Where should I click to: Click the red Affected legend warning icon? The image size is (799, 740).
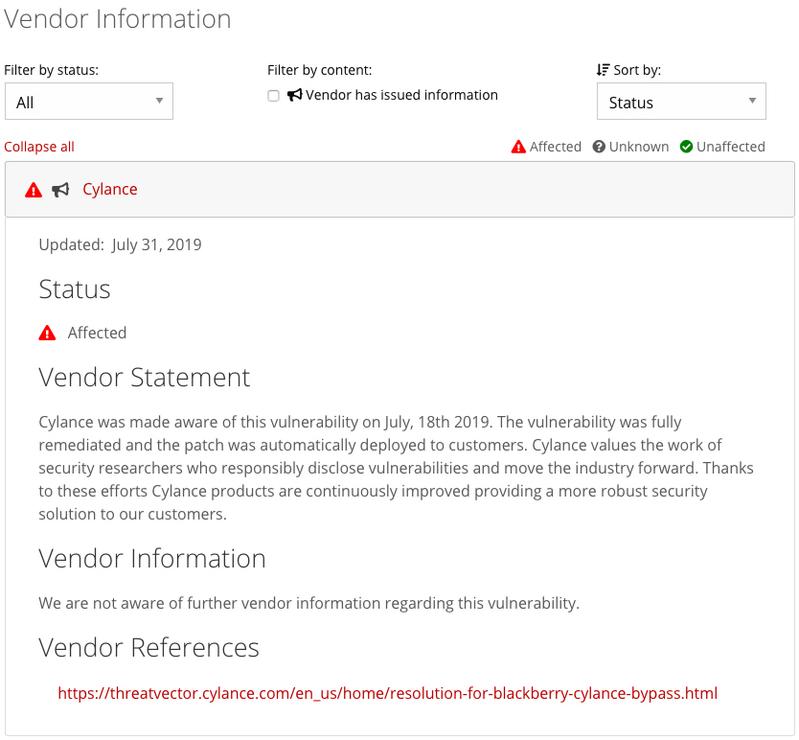518,147
